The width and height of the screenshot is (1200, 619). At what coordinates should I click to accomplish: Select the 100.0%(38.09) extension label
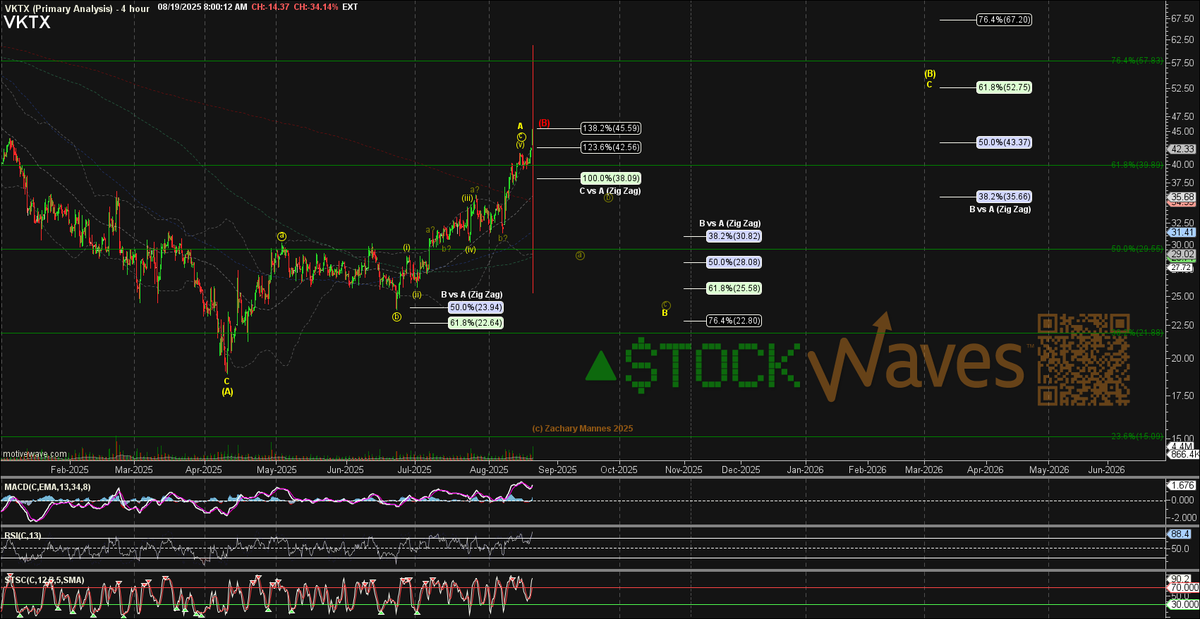click(x=611, y=178)
